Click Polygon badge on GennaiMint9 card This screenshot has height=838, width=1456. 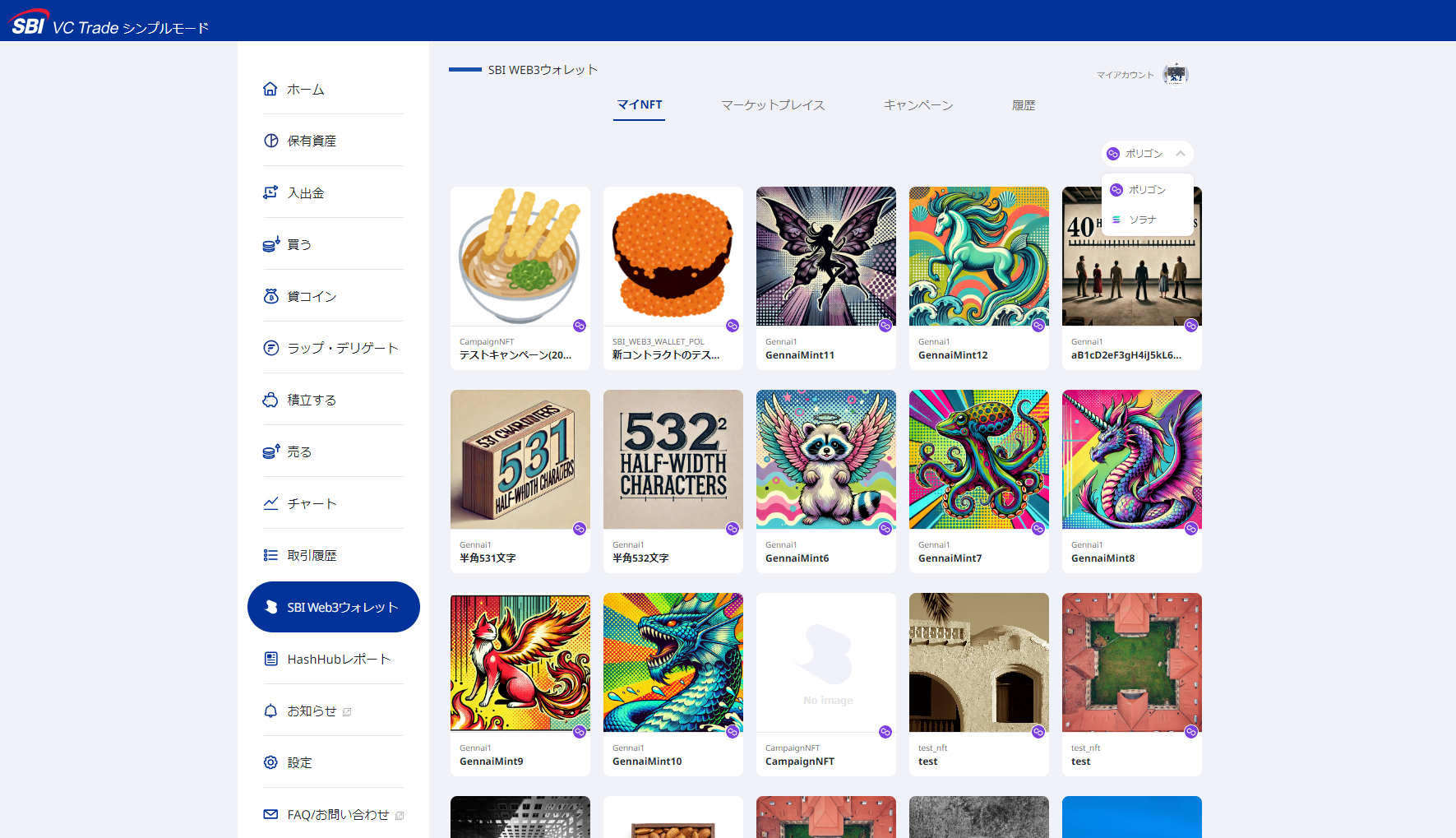pyautogui.click(x=580, y=732)
